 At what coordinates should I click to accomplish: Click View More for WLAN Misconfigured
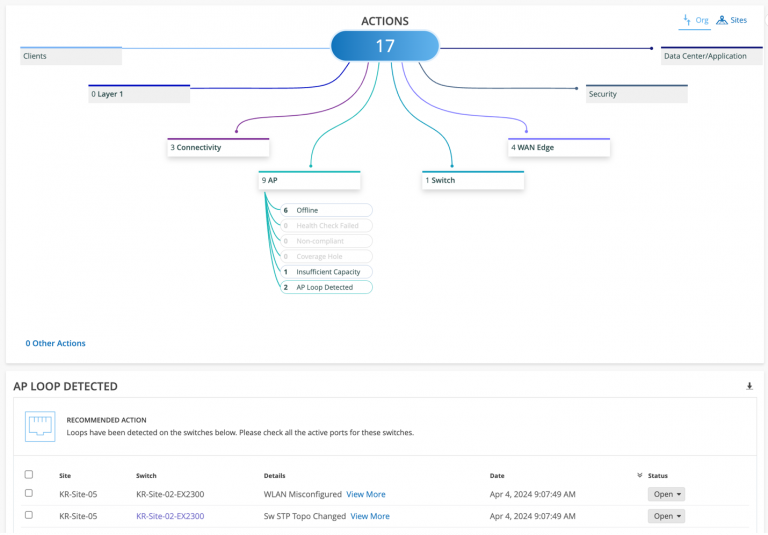pyautogui.click(x=365, y=494)
